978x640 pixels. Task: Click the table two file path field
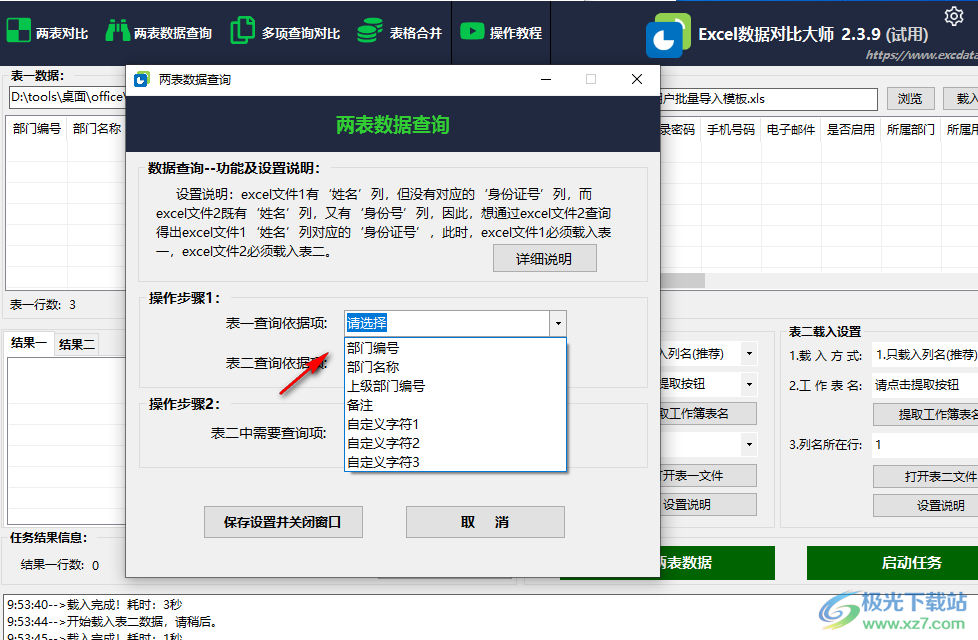coord(768,99)
